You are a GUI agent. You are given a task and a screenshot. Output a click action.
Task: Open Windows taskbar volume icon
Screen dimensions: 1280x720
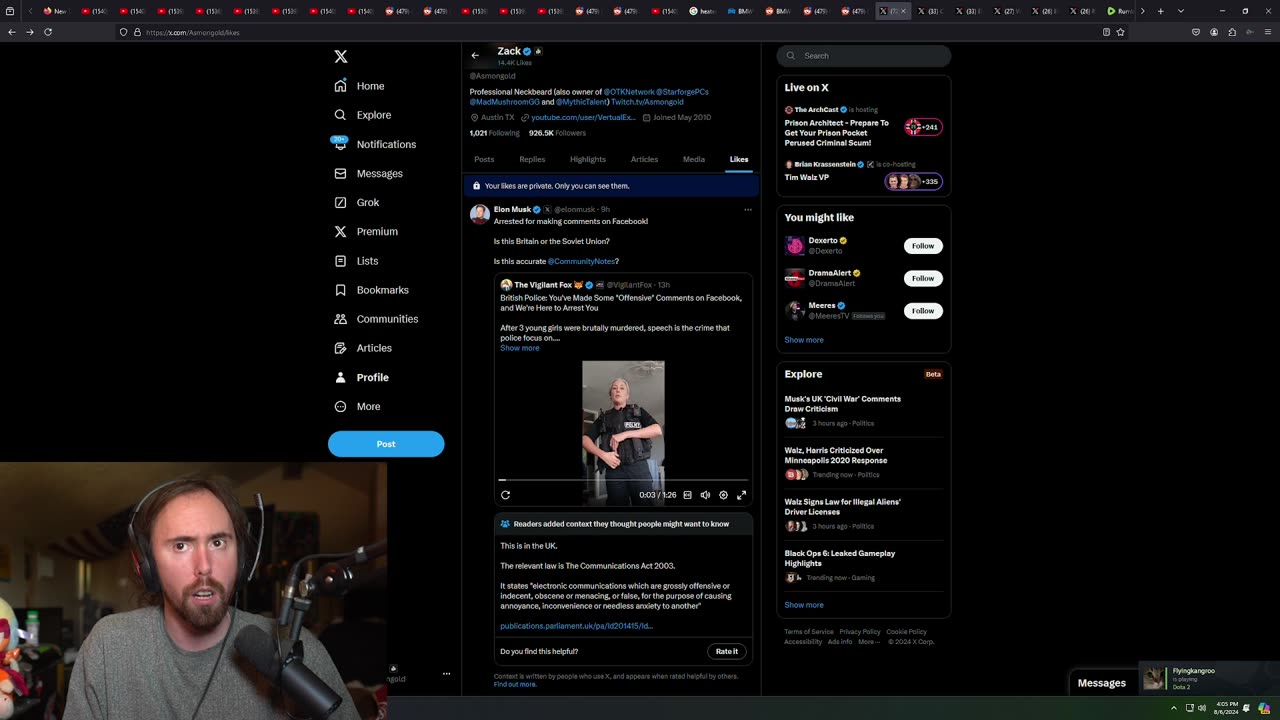1202,708
